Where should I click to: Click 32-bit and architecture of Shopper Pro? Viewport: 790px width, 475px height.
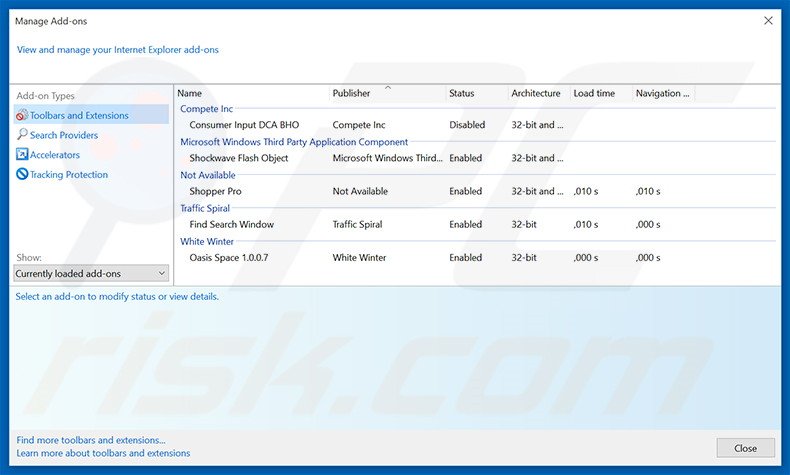[x=538, y=191]
